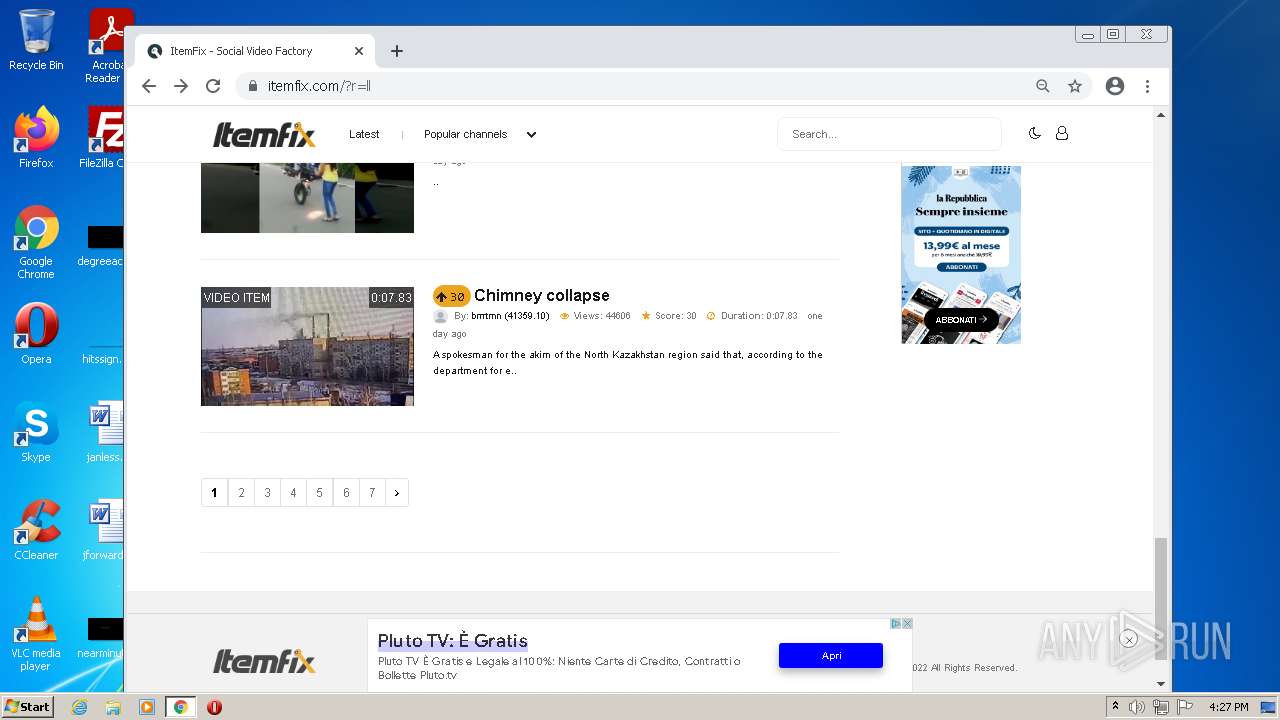Go to page 2
This screenshot has height=720, width=1280.
(241, 493)
